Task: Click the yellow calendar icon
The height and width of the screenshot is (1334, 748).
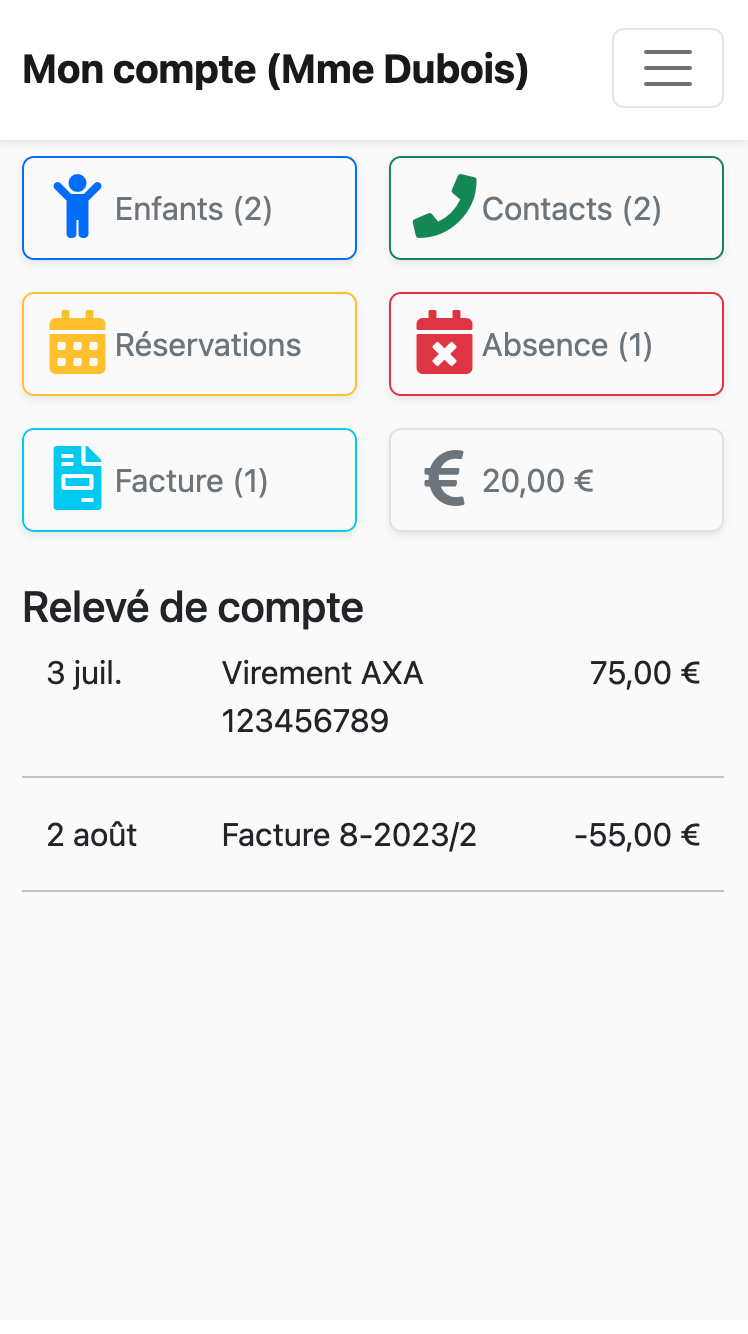Action: 77,343
